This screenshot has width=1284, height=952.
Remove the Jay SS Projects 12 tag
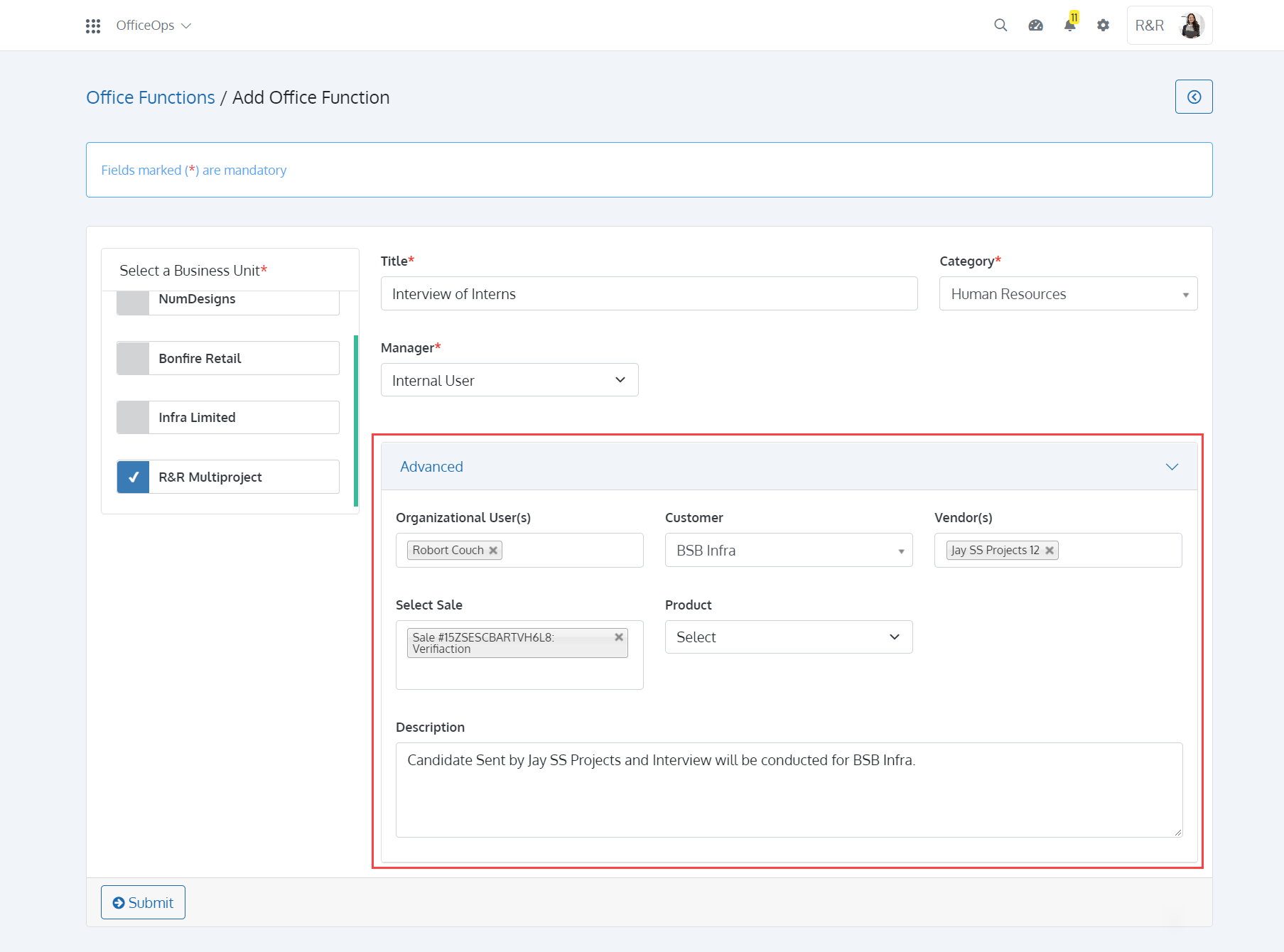pos(1050,551)
